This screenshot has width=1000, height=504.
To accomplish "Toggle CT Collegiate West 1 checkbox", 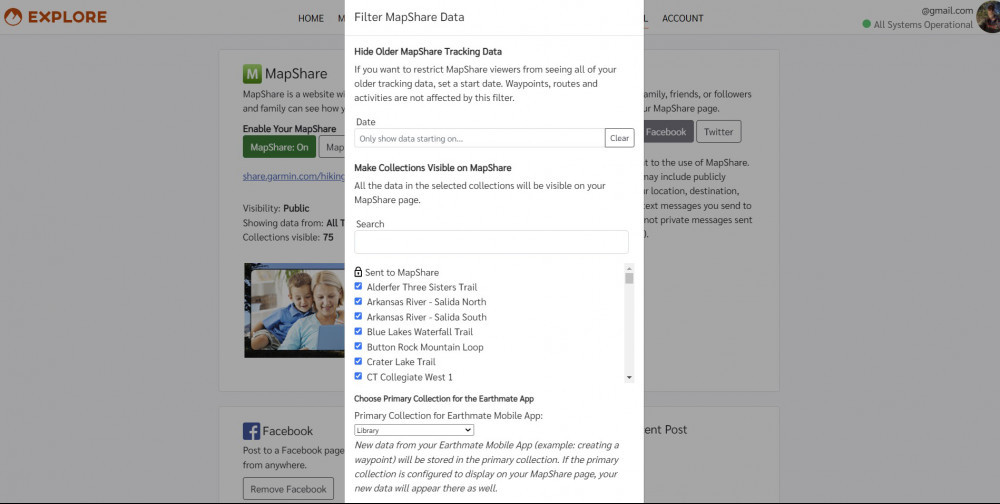I will click(358, 376).
